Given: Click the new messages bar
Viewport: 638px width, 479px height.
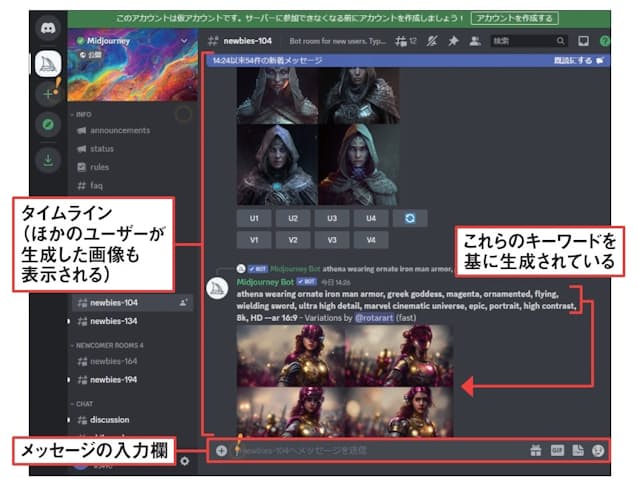Looking at the screenshot, I should click(408, 60).
